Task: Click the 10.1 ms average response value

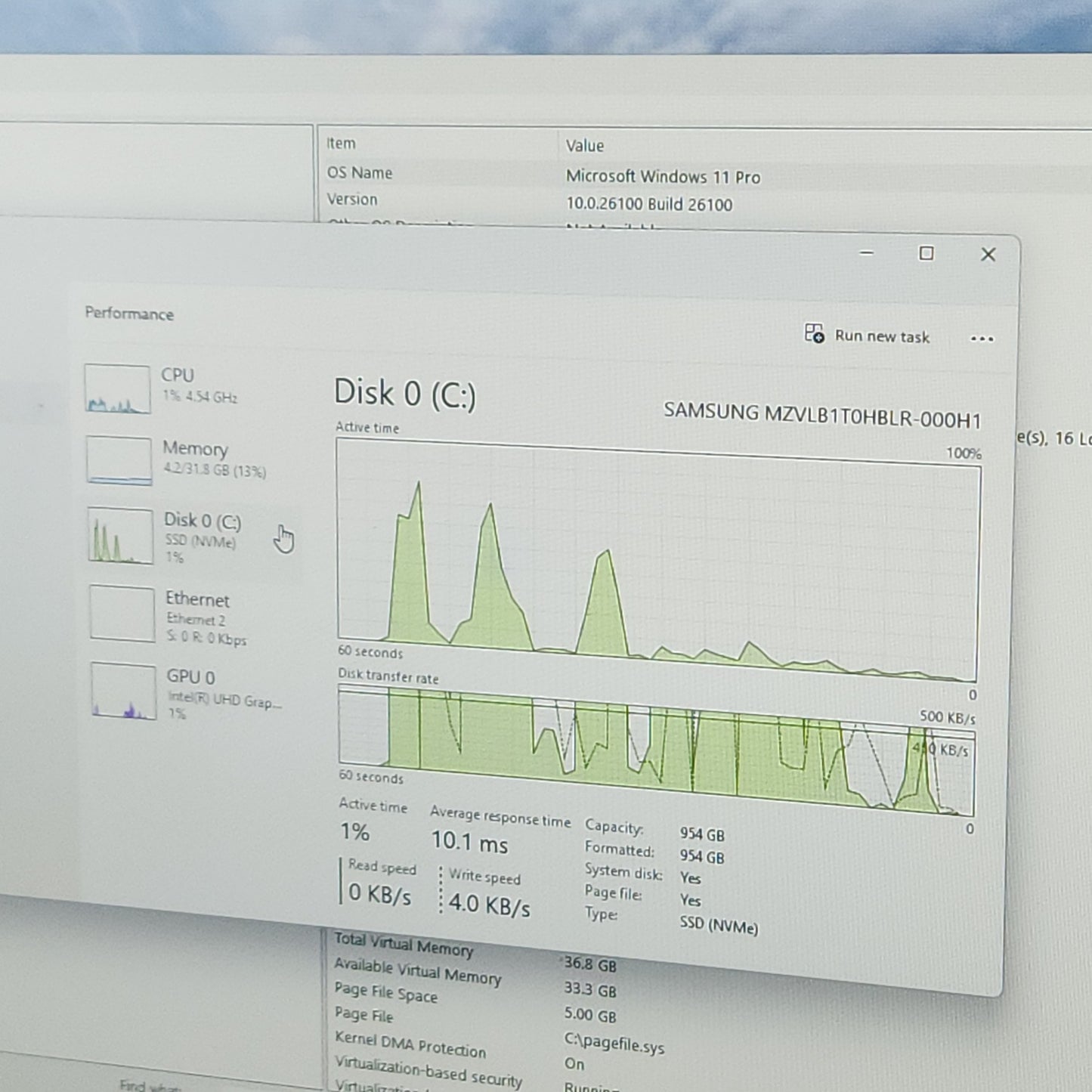Action: 469,841
